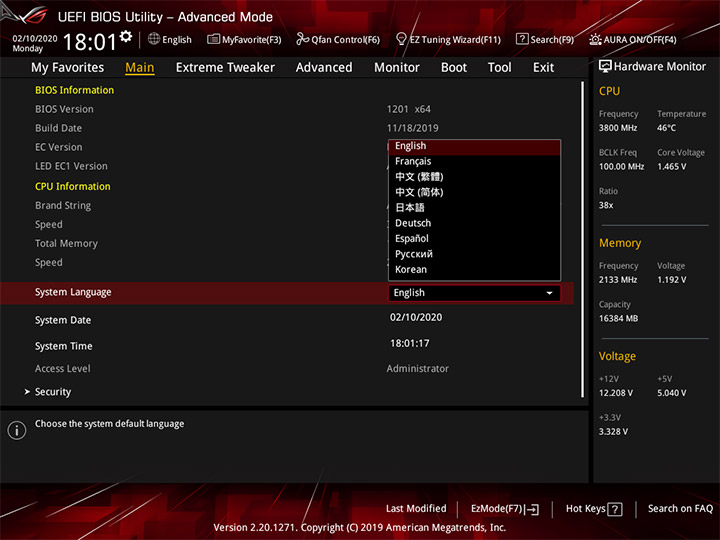Click the Administrator access level value
This screenshot has height=540, width=720.
pyautogui.click(x=417, y=368)
